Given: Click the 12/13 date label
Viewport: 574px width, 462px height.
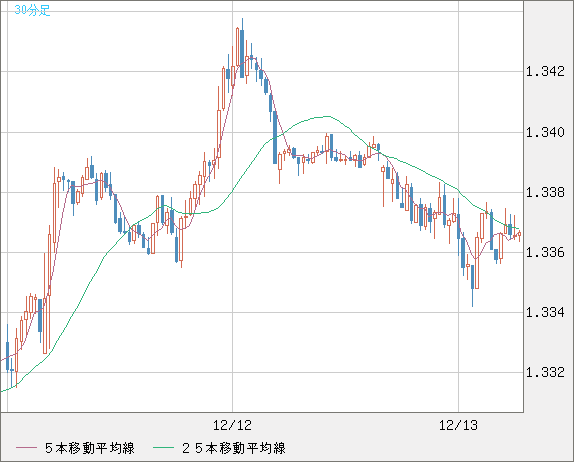Looking at the screenshot, I should point(458,425).
